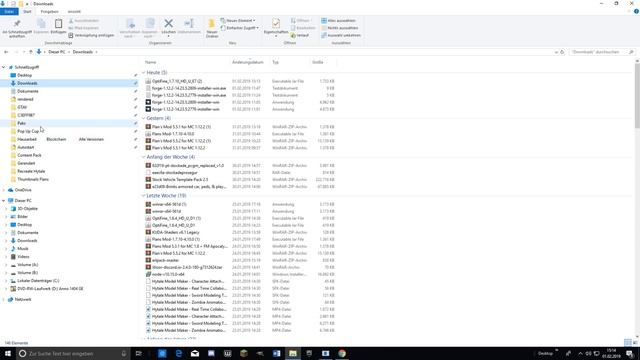Screen dimensions: 640x360
Task: Refresh the Downloads folder view
Action: (x=562, y=52)
